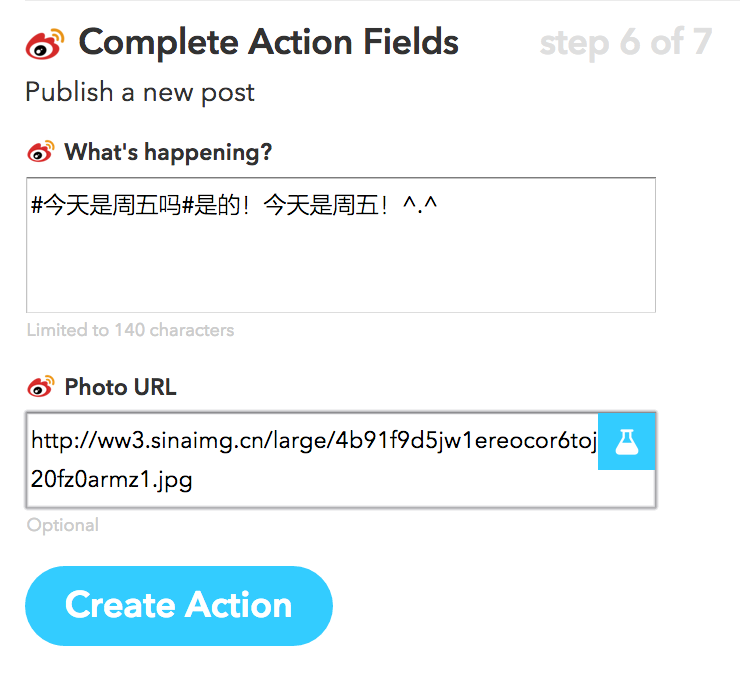Click the What's happening? label
This screenshot has width=740, height=680.
168,153
